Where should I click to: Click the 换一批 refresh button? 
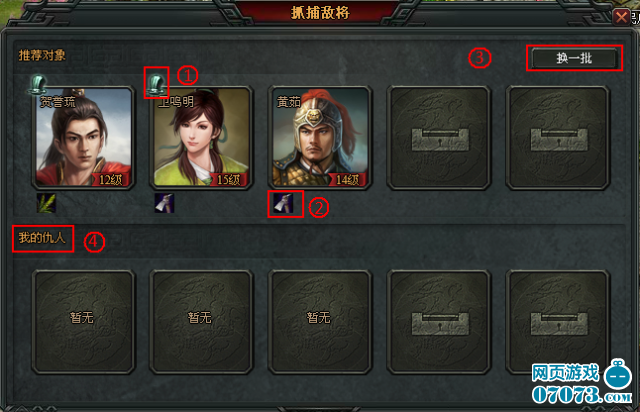pos(574,58)
